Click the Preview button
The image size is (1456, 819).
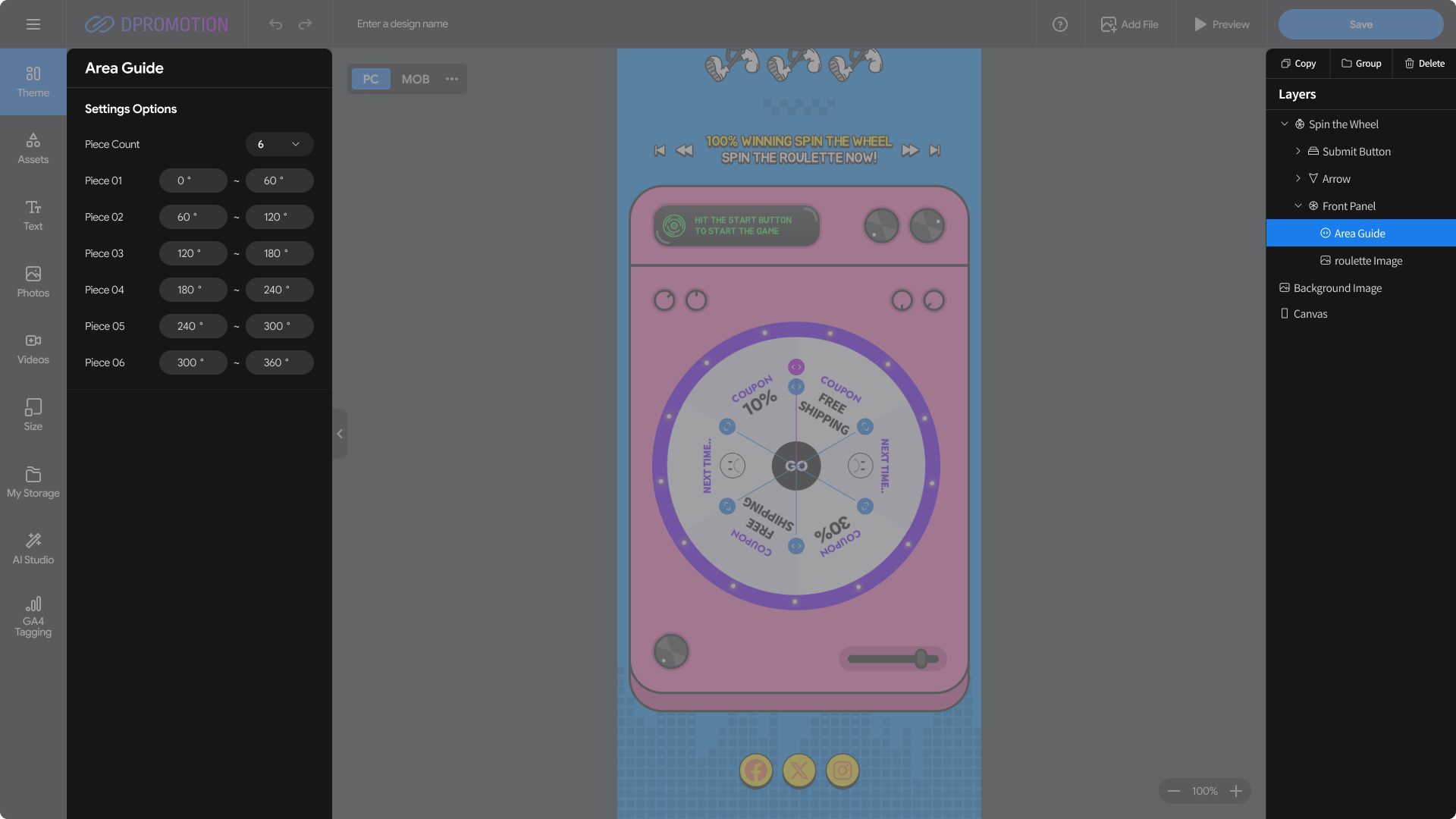pyautogui.click(x=1222, y=24)
